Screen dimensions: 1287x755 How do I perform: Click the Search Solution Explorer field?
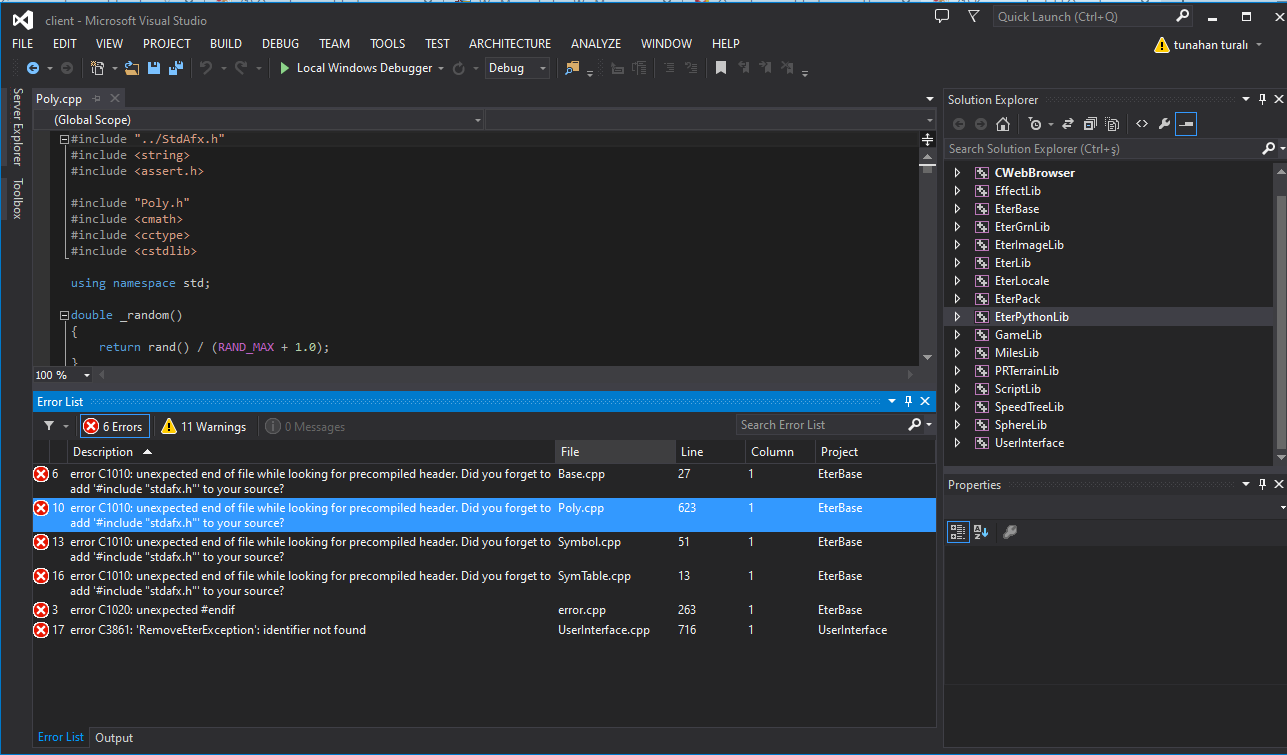click(1103, 149)
